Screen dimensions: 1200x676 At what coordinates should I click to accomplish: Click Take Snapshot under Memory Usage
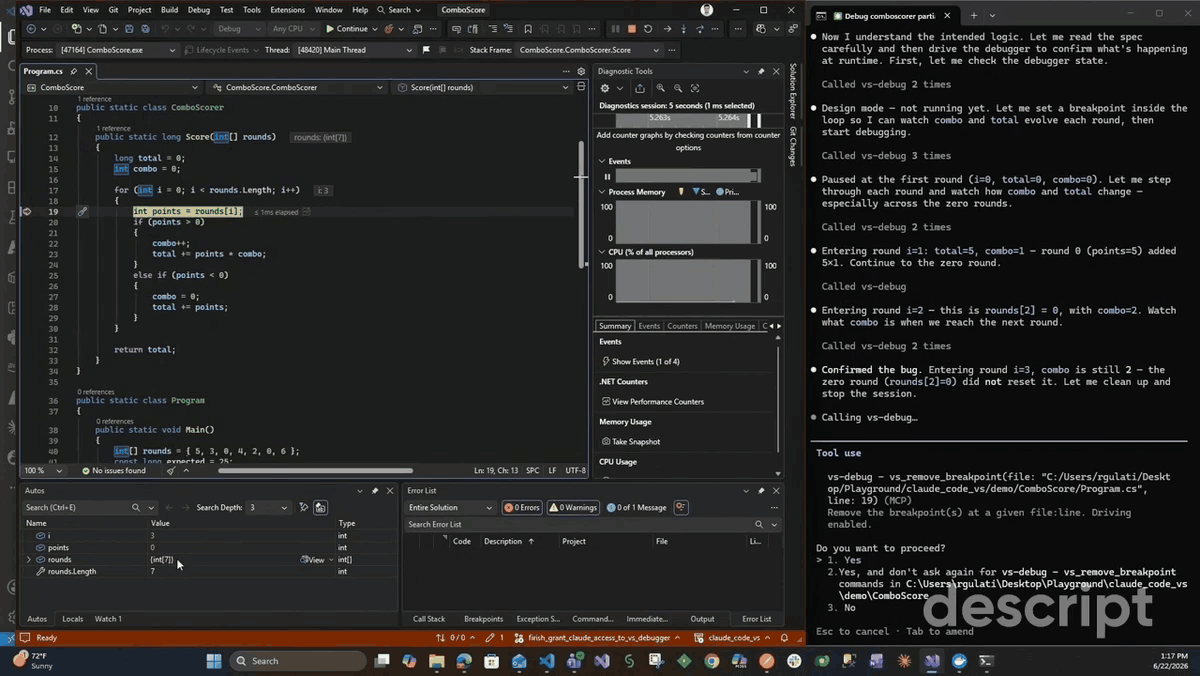[x=631, y=441]
